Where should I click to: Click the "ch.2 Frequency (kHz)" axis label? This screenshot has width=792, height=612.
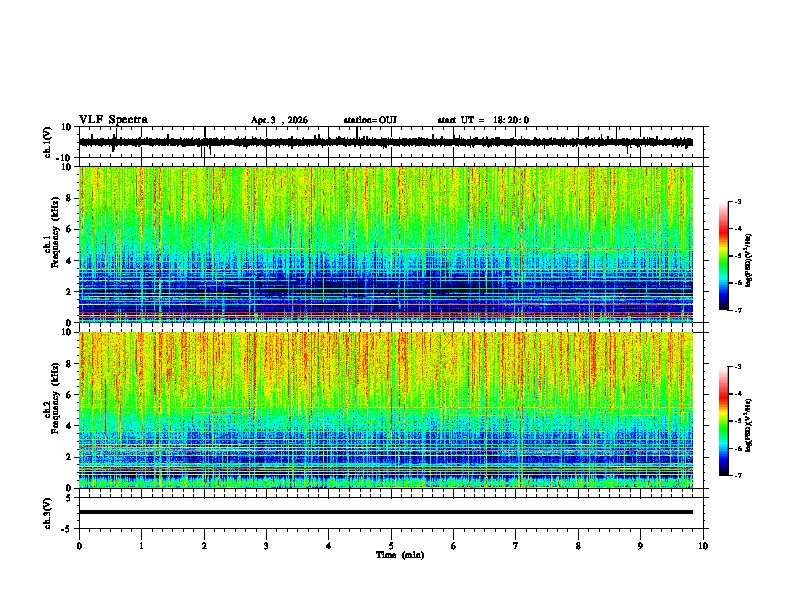tap(51, 398)
